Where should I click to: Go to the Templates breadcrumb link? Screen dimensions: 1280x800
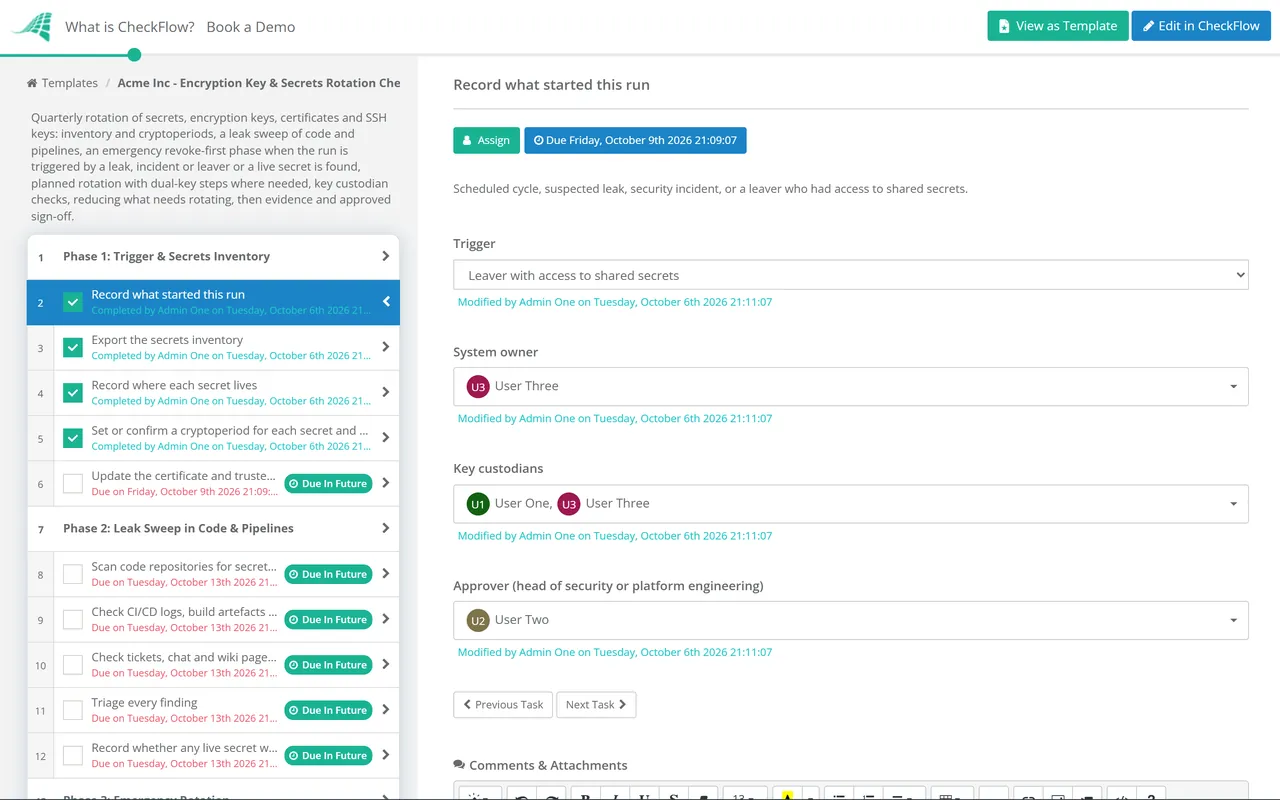tap(70, 83)
